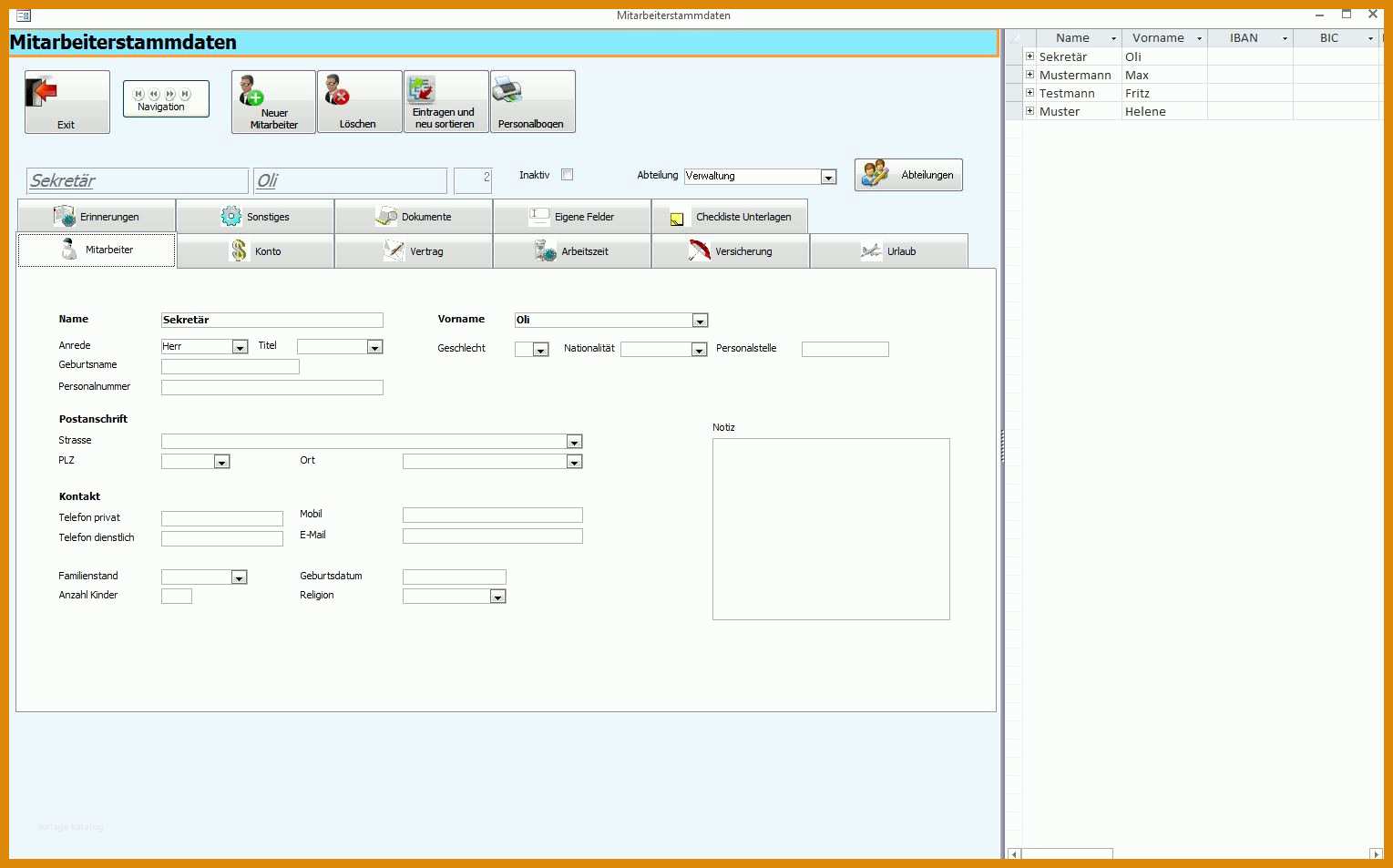Click the horizontal scrollbar in the list
Screen dimensions: 1393x868
tap(1067, 854)
